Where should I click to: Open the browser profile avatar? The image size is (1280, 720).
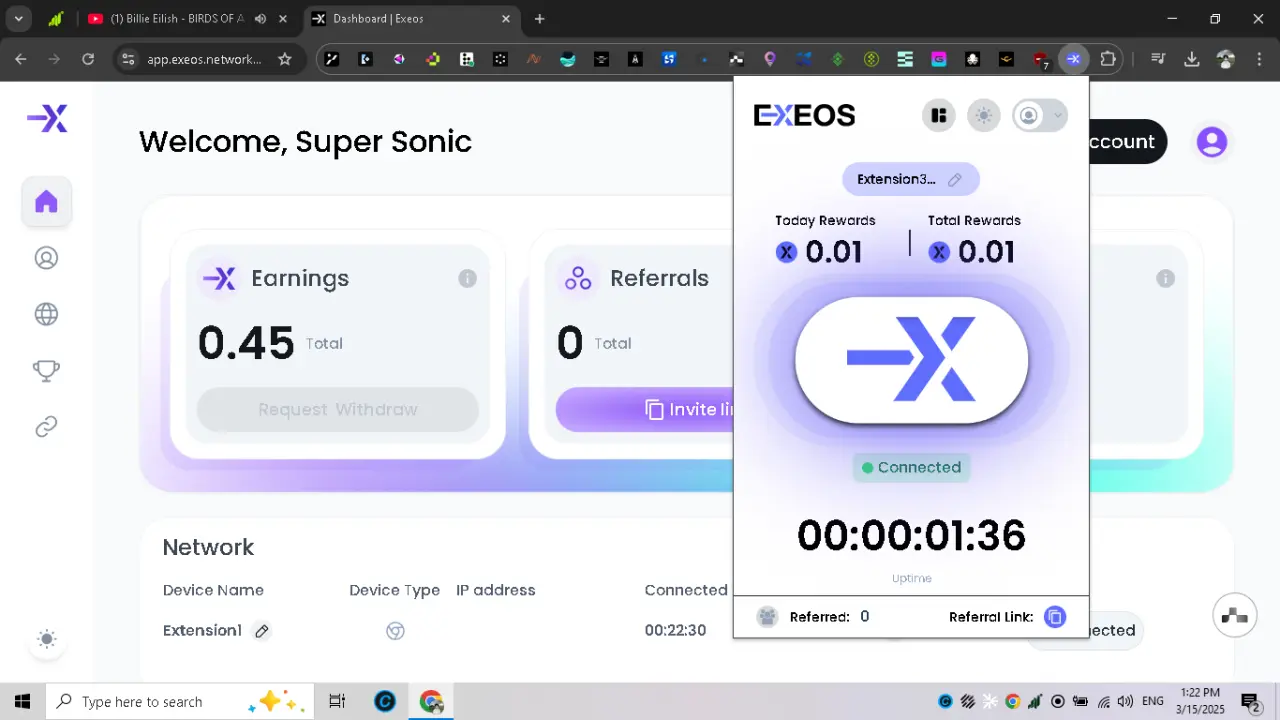pyautogui.click(x=1226, y=59)
